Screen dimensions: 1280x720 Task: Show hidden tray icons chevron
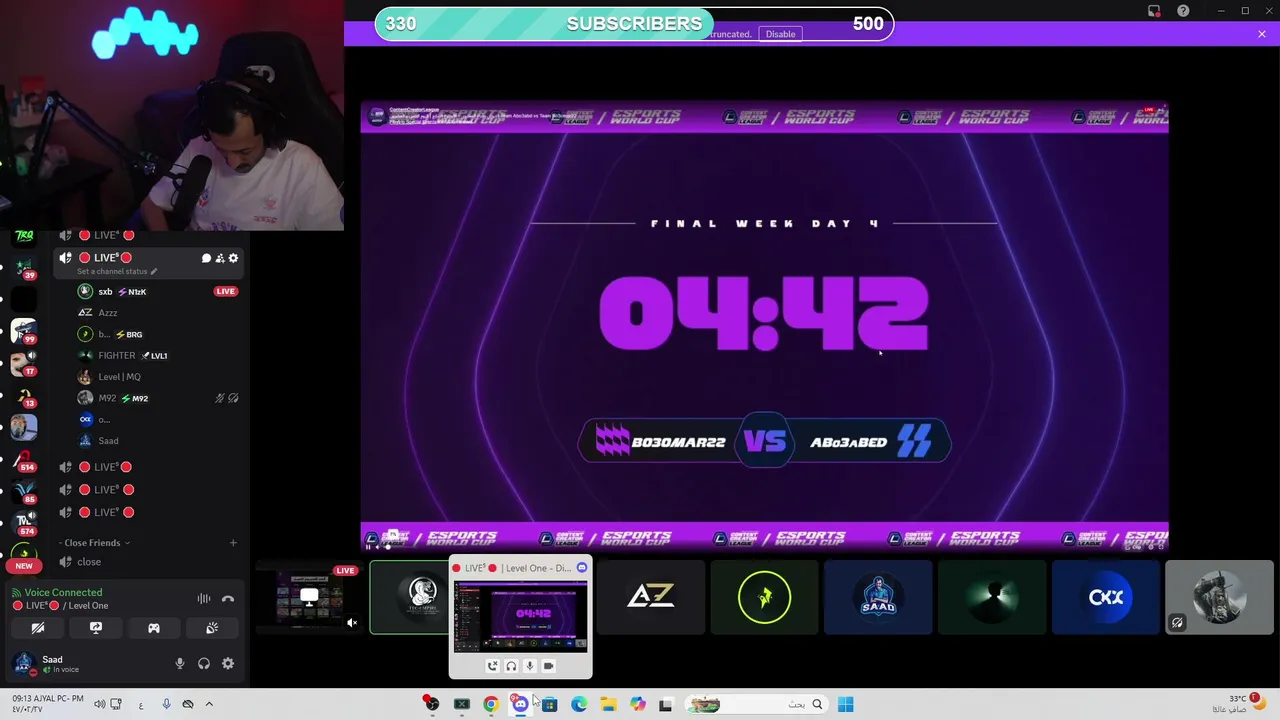pyautogui.click(x=209, y=704)
